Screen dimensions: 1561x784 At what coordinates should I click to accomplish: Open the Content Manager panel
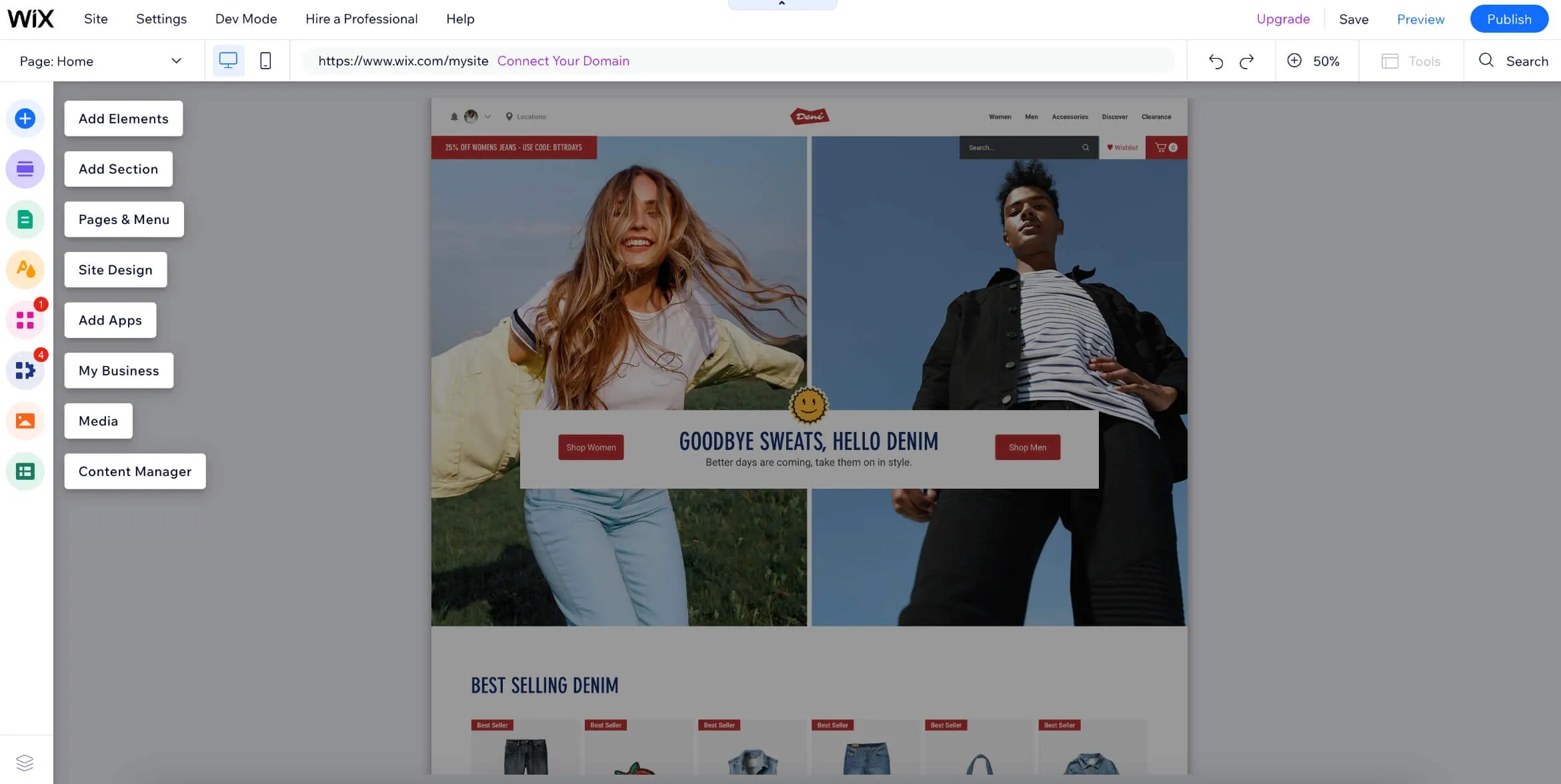(x=134, y=471)
